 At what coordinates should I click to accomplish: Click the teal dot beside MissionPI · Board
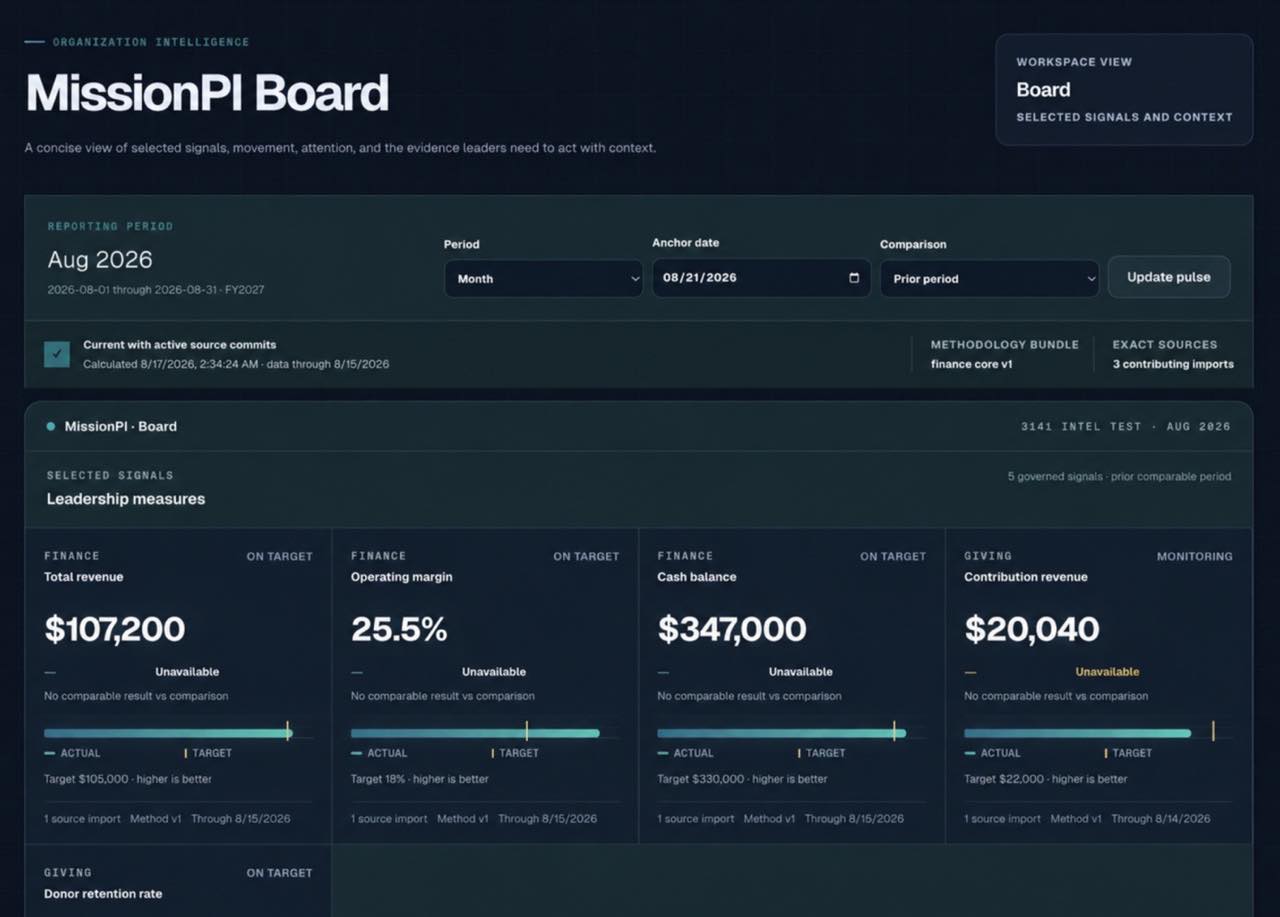pos(51,426)
